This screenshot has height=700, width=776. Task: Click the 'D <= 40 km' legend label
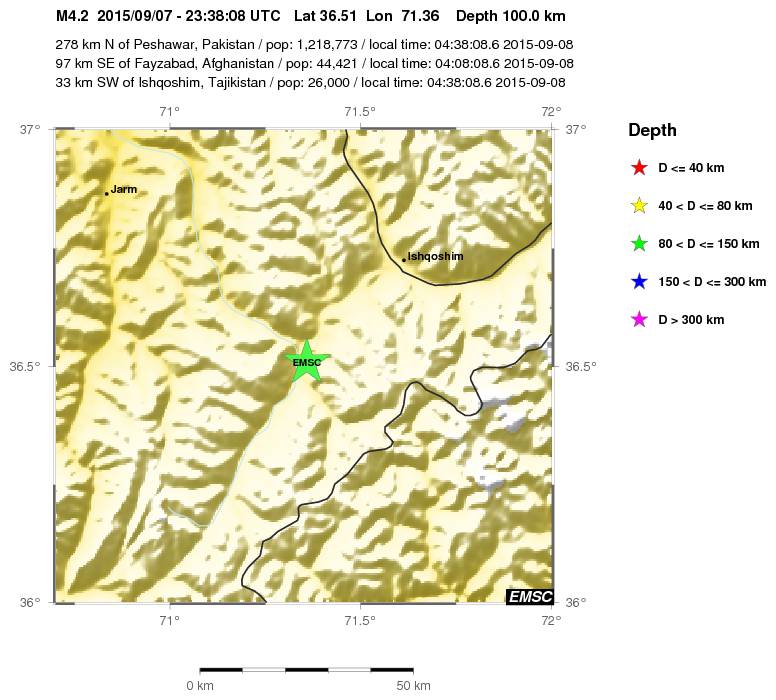click(691, 168)
